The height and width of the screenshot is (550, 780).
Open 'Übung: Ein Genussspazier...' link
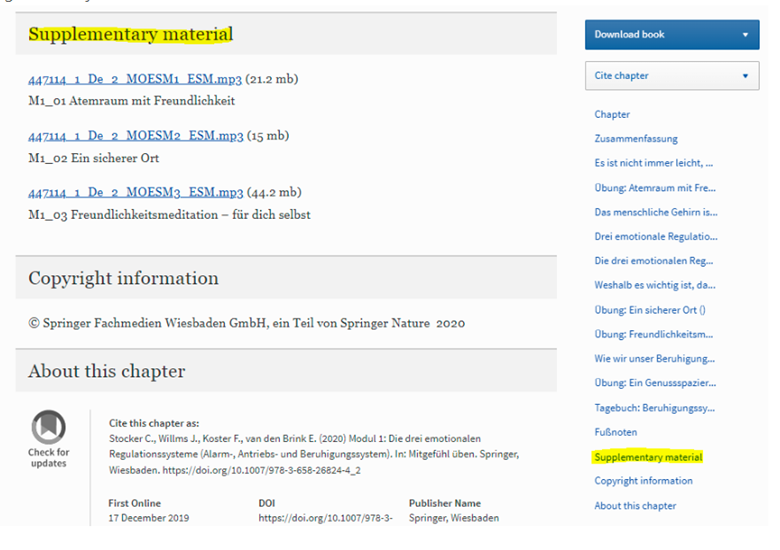coord(655,383)
